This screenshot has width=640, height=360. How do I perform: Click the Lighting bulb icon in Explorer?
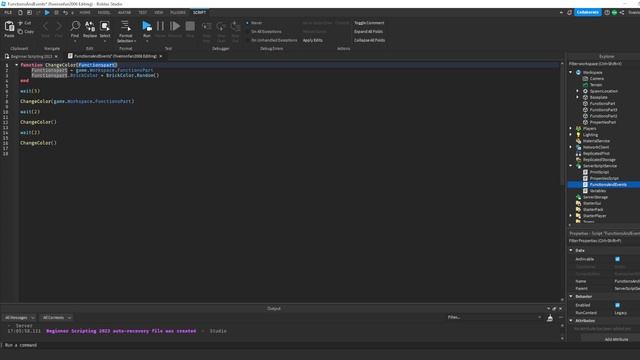[x=578, y=135]
